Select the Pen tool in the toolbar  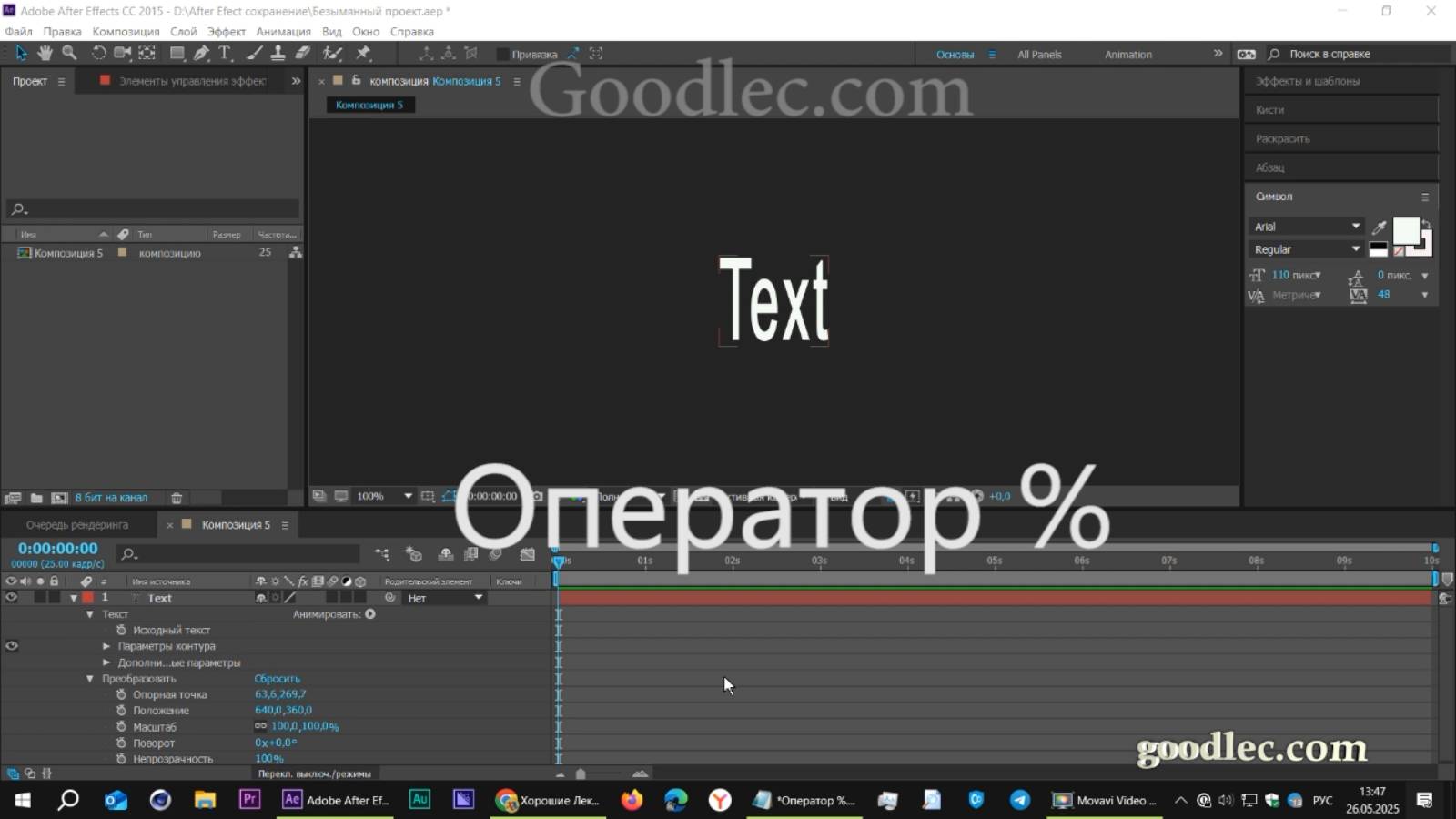[x=202, y=53]
